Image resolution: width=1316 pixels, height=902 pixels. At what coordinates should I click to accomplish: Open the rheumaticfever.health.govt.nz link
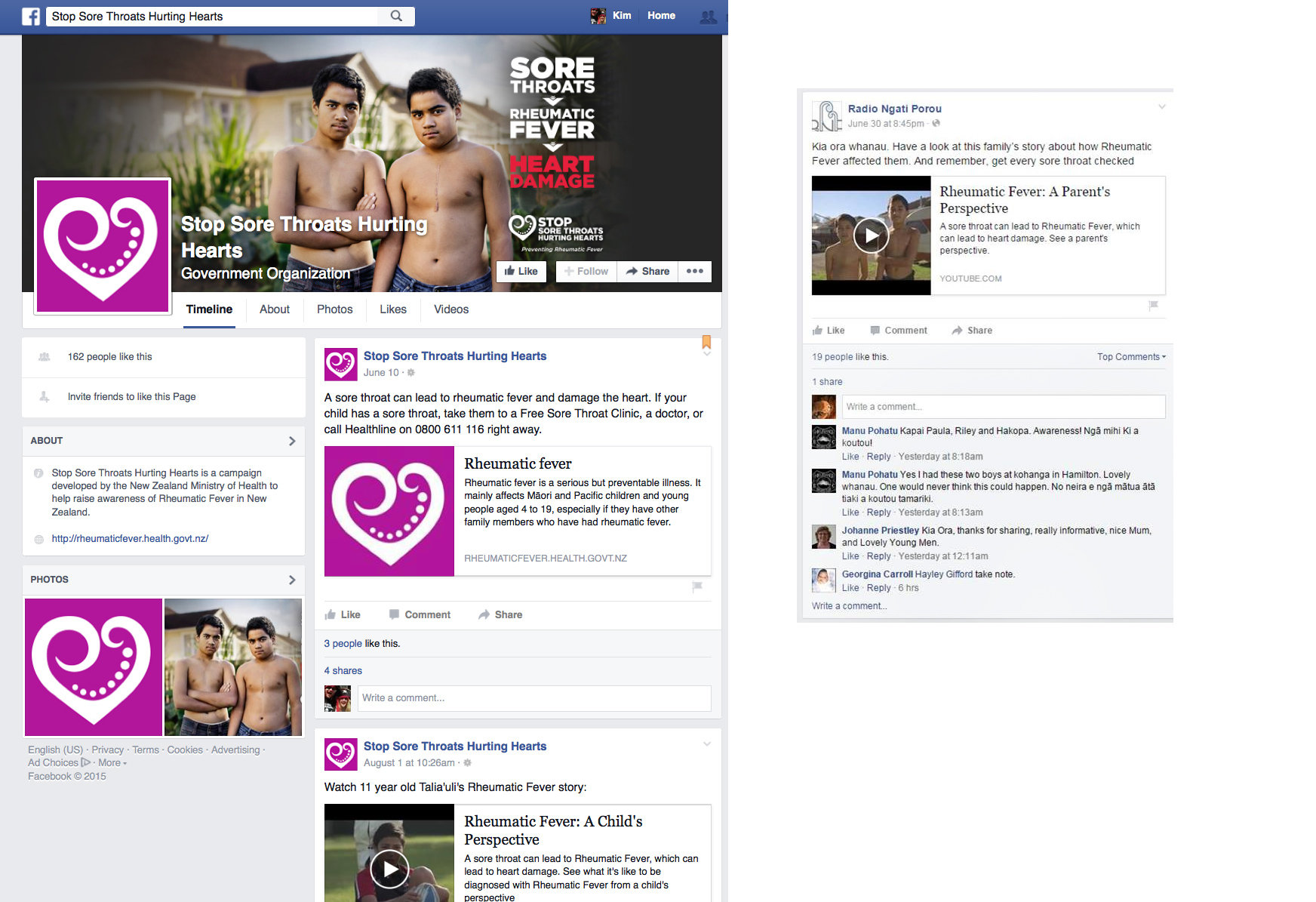tap(130, 539)
